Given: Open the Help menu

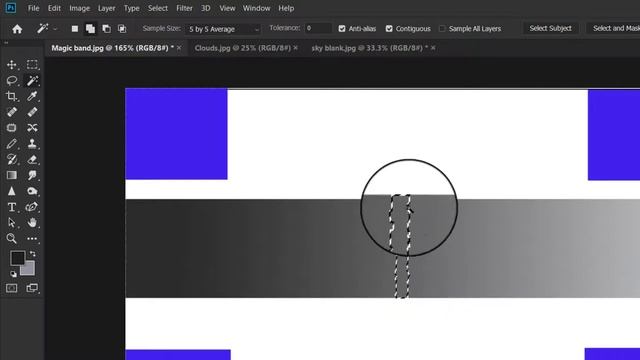Looking at the screenshot, I should tap(286, 8).
